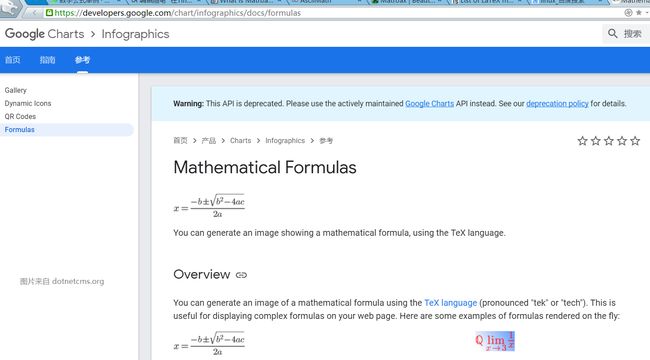Image resolution: width=650 pixels, height=360 pixels.
Task: Select the 参考 navigation tab
Action: coord(82,60)
